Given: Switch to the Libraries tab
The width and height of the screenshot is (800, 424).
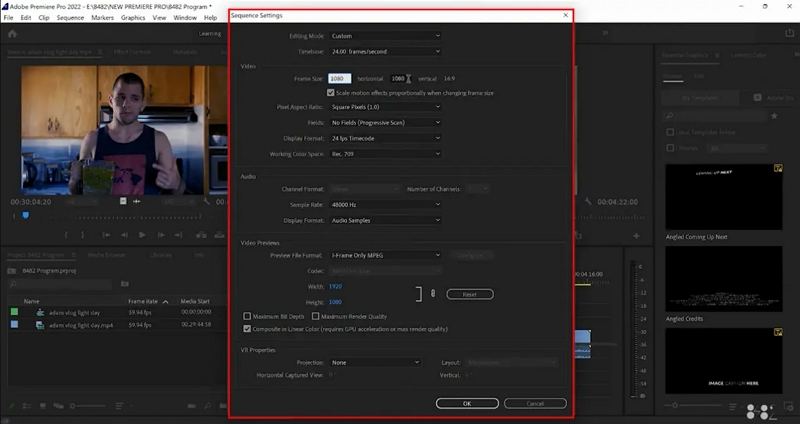Looking at the screenshot, I should tap(161, 255).
